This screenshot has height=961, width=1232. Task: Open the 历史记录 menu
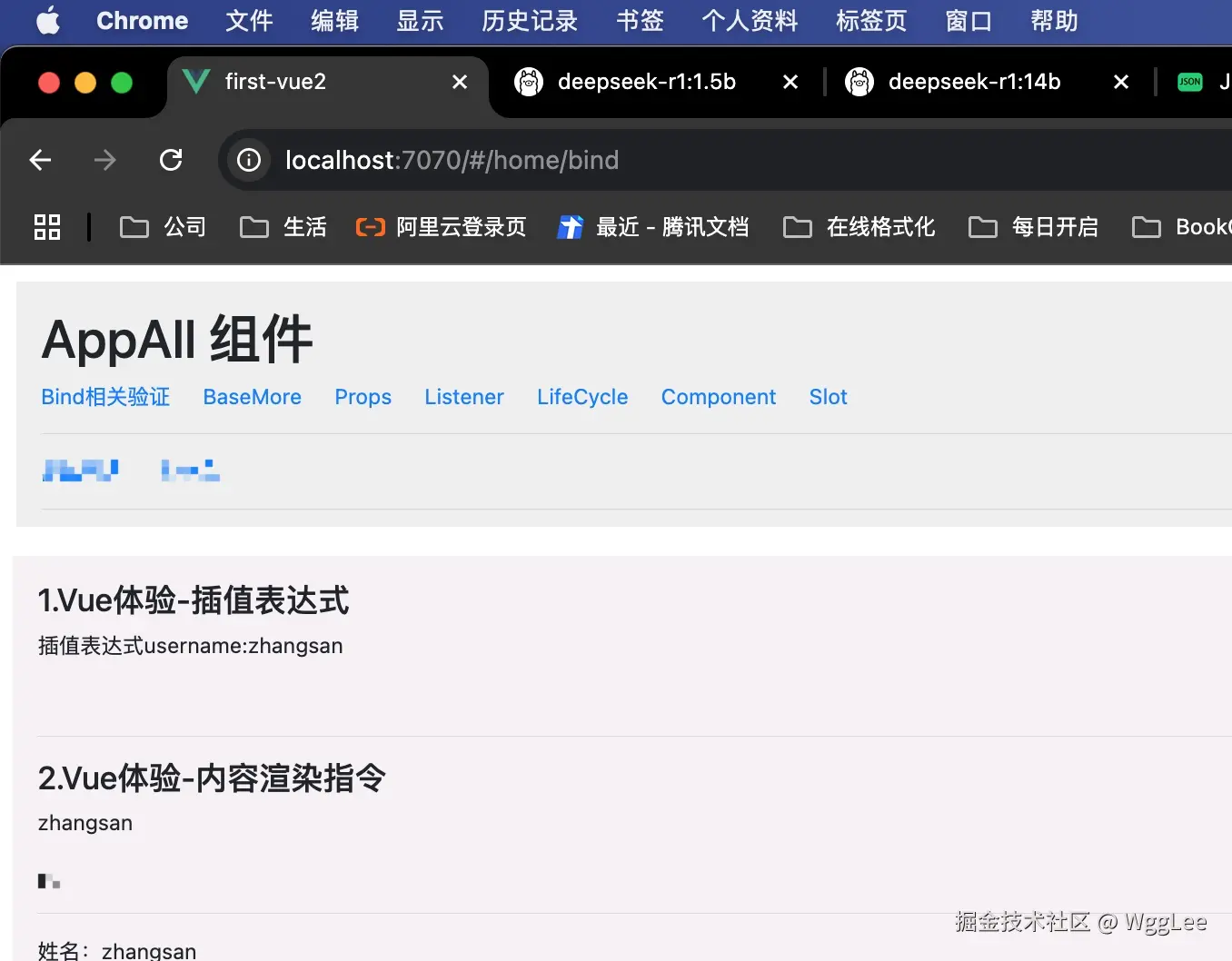tap(530, 21)
